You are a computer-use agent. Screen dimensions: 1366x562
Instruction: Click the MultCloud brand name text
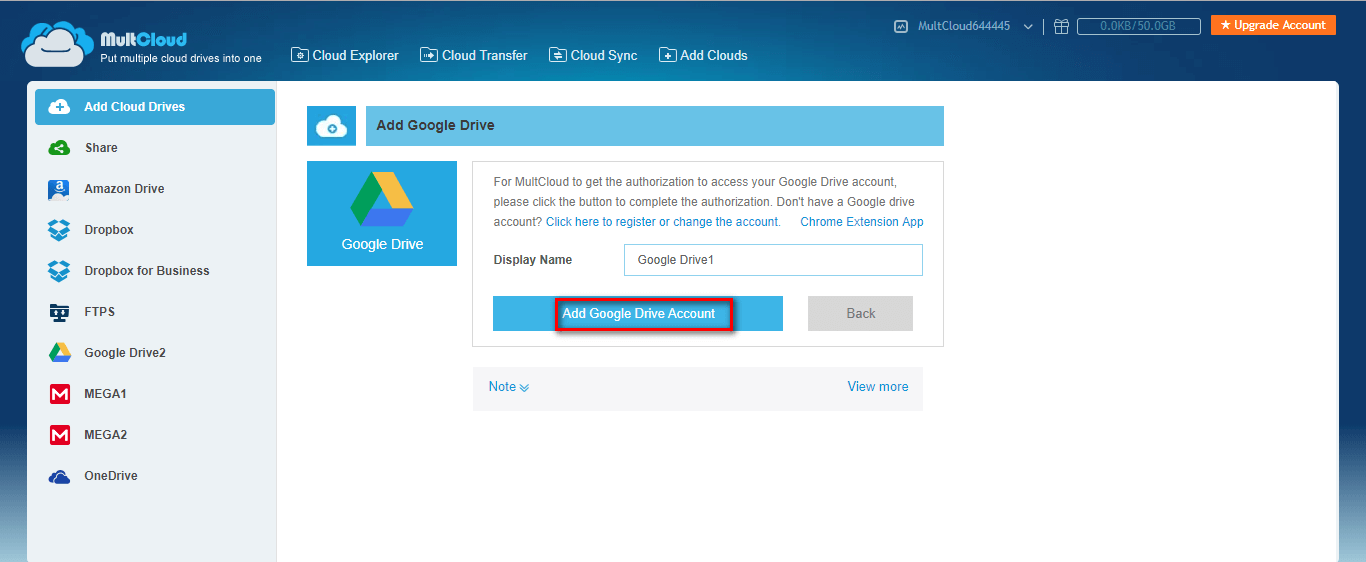click(x=143, y=39)
